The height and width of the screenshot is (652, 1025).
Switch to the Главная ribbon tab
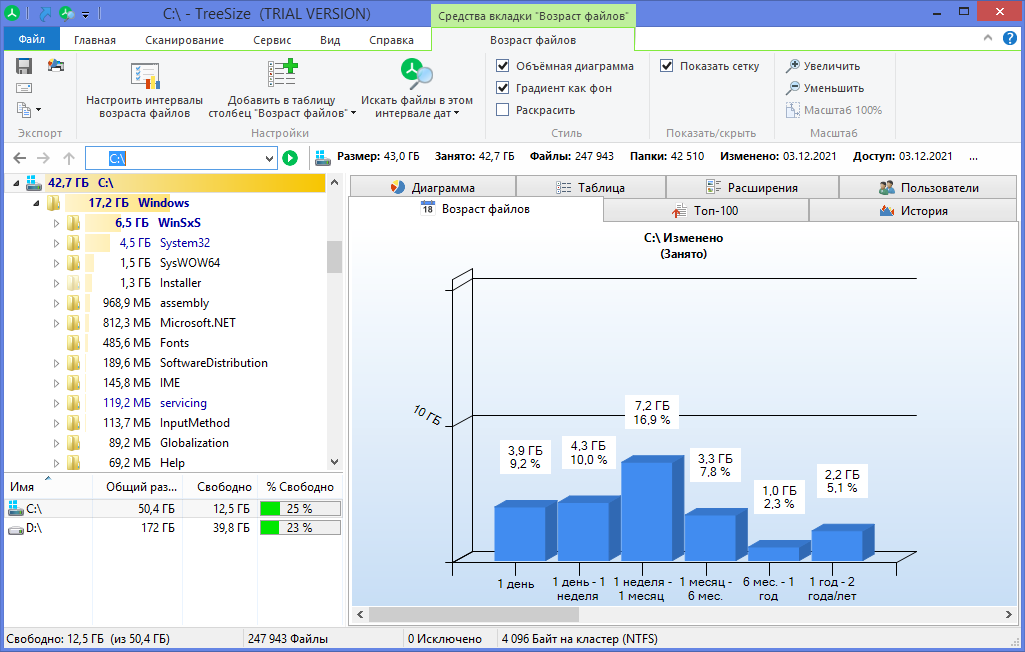pyautogui.click(x=95, y=40)
